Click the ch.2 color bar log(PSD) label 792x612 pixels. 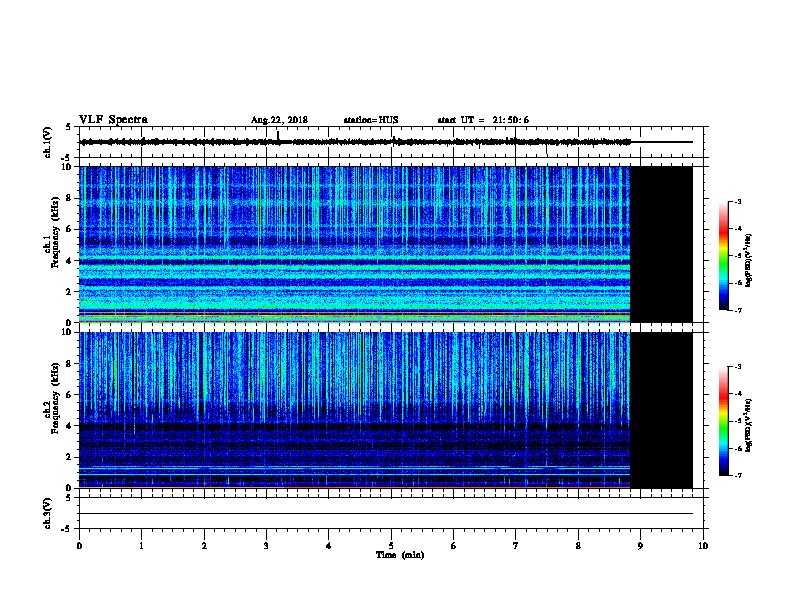click(748, 425)
